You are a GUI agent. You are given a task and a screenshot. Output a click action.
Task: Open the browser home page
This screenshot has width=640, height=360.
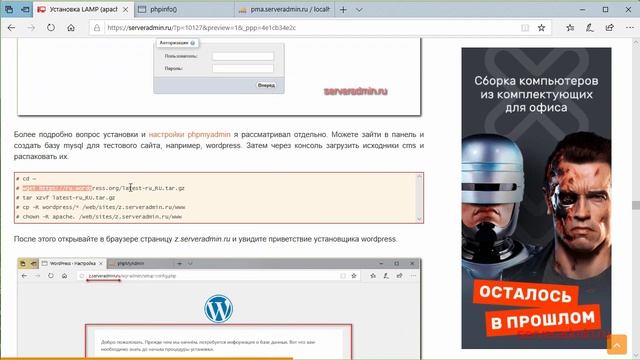[x=71, y=28]
